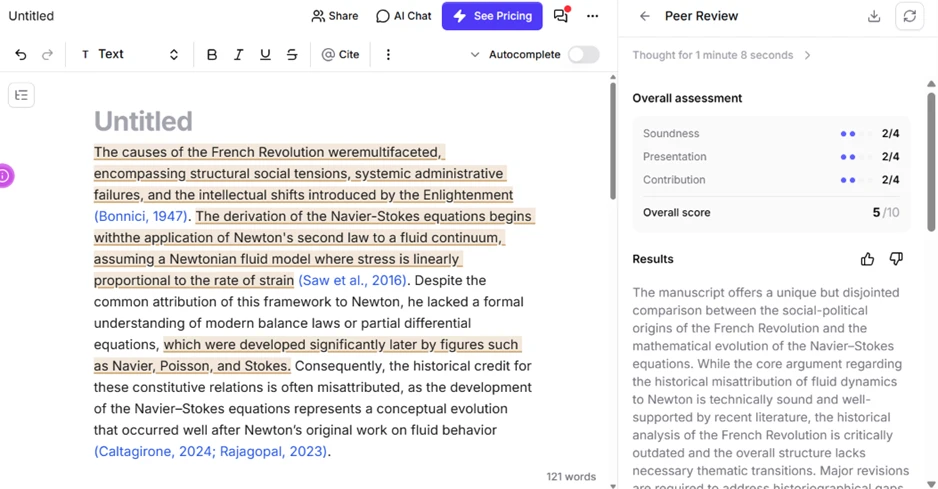The image size is (938, 489).
Task: Click the Peer Review panel scrollbar
Action: pyautogui.click(x=931, y=162)
